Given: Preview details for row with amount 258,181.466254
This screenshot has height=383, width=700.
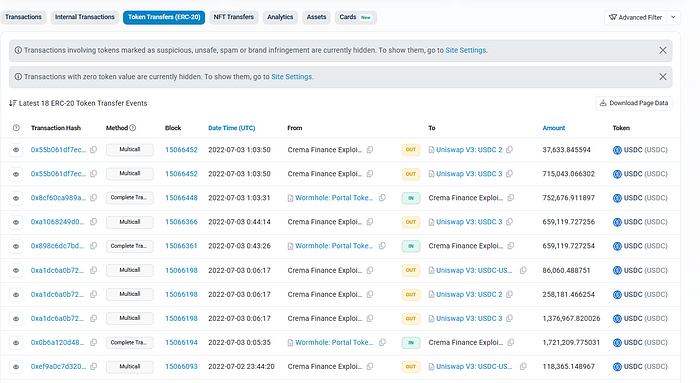Looking at the screenshot, I should [16, 295].
